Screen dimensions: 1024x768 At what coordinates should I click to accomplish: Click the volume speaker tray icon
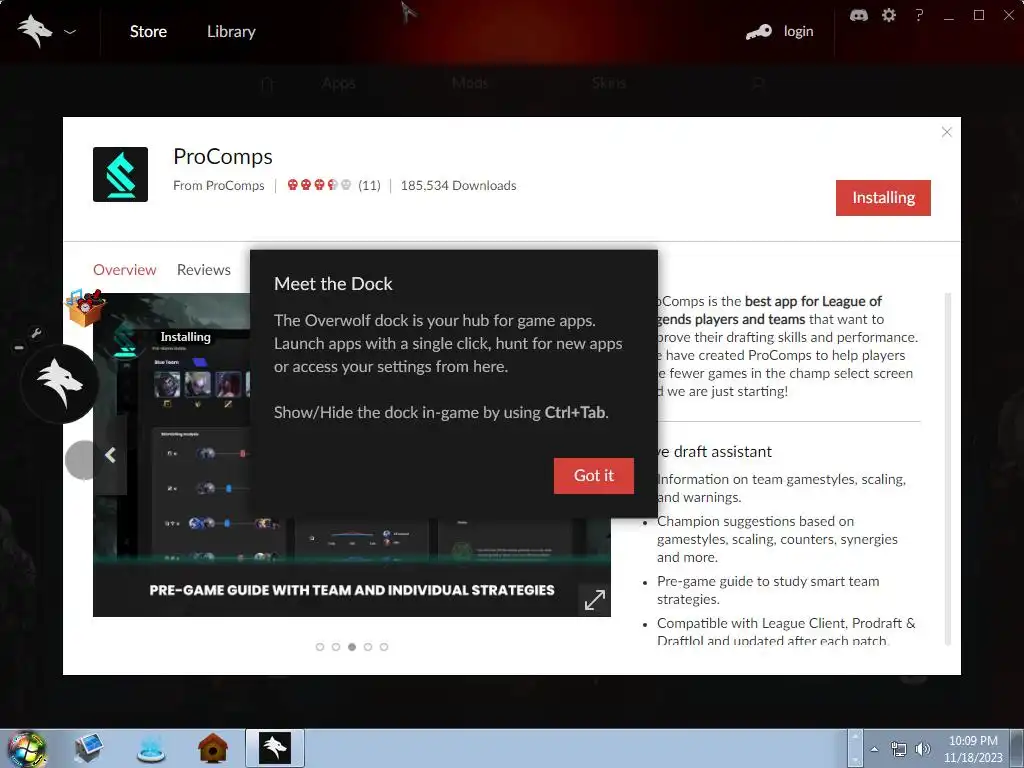[923, 749]
